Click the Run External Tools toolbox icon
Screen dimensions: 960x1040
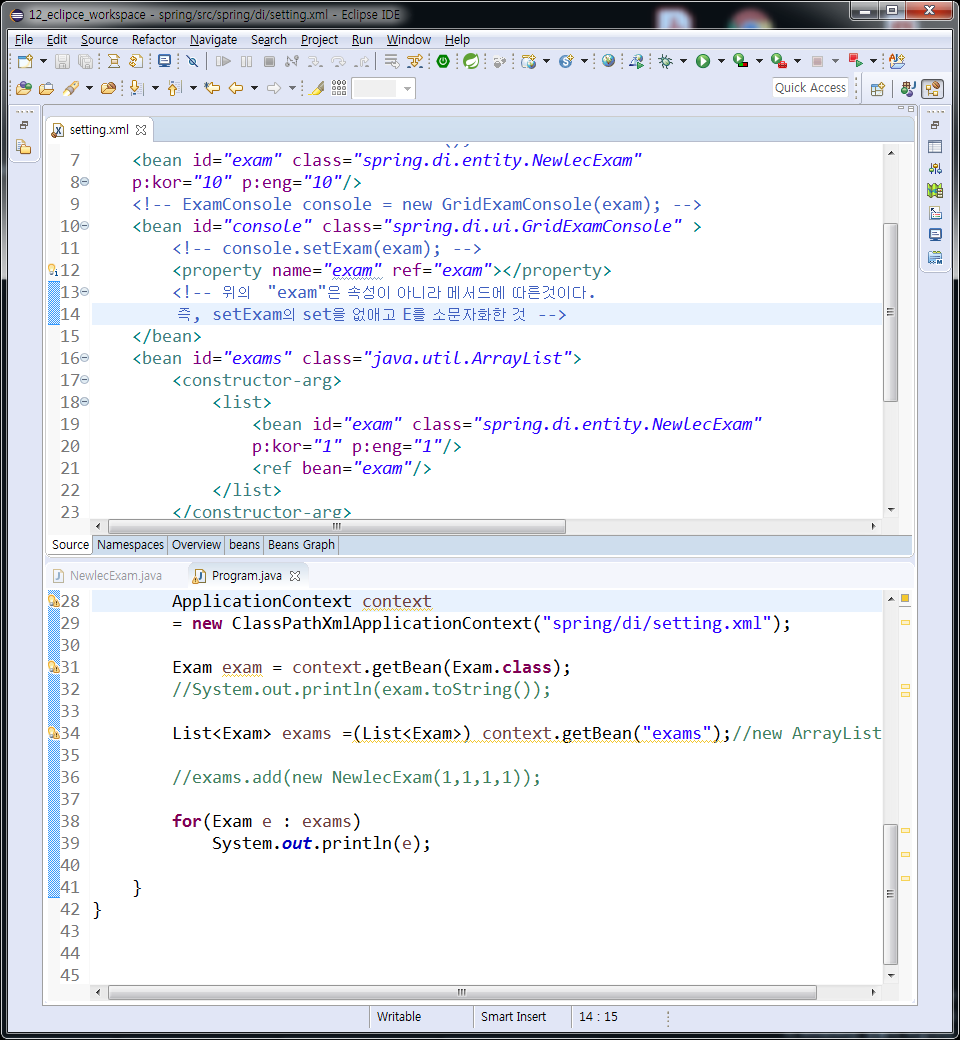[779, 62]
